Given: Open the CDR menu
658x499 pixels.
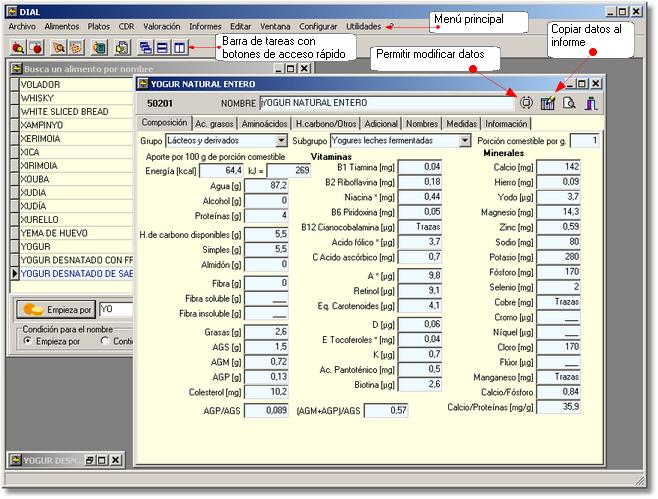Looking at the screenshot, I should click(x=126, y=26).
